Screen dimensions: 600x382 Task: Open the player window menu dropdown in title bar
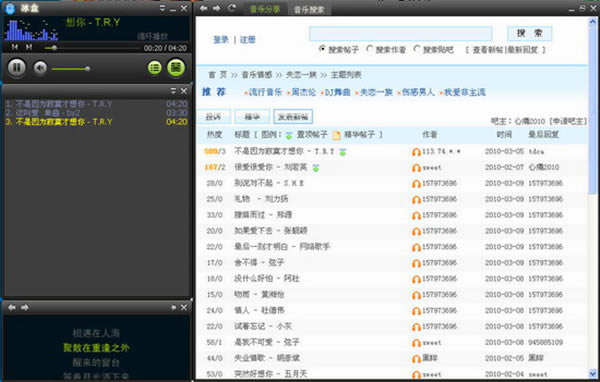pos(163,8)
